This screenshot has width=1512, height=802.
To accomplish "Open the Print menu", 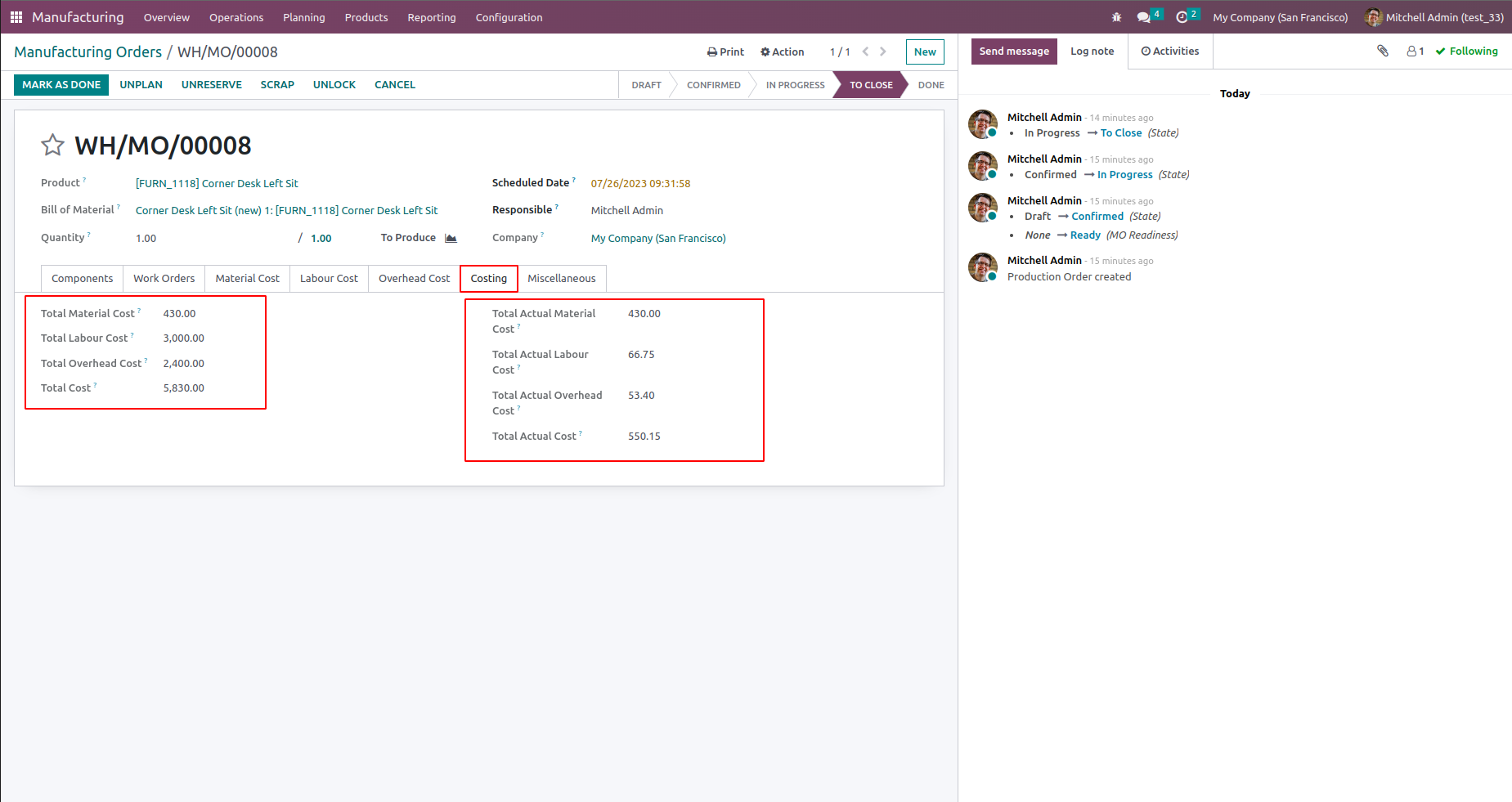I will click(725, 52).
